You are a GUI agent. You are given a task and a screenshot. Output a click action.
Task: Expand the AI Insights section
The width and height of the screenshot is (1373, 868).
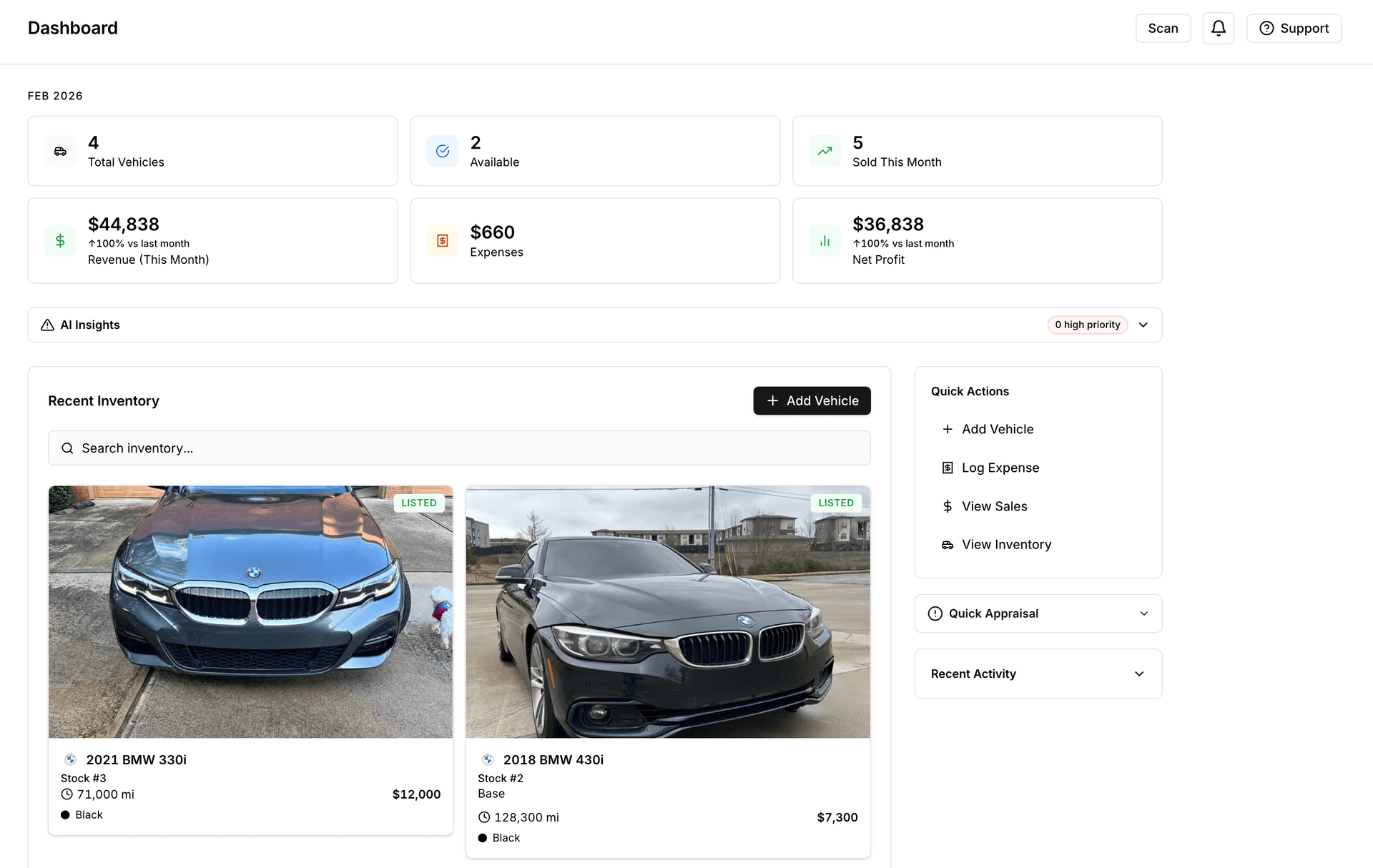(x=1143, y=325)
